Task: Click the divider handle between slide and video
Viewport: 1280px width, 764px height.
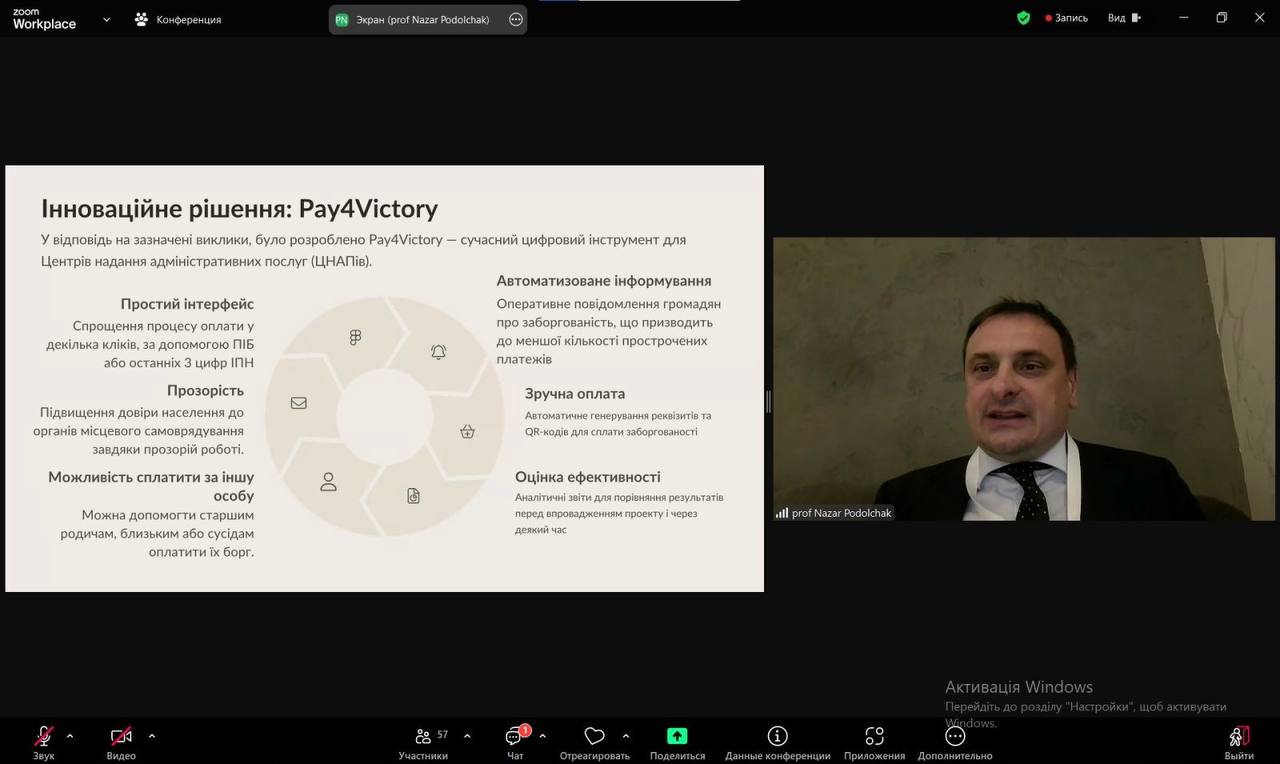Action: click(768, 401)
